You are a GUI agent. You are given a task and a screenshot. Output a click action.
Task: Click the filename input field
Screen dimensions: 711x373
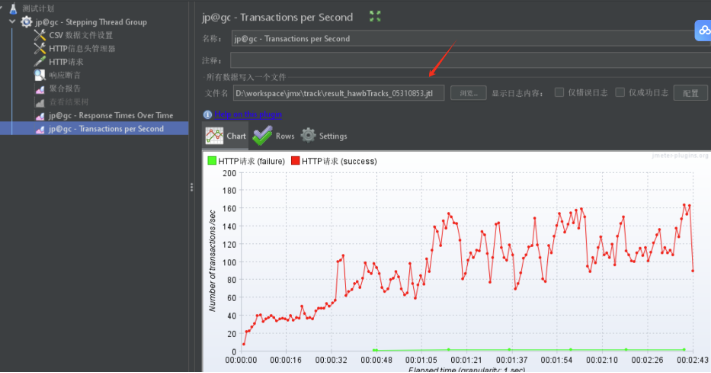click(x=338, y=93)
